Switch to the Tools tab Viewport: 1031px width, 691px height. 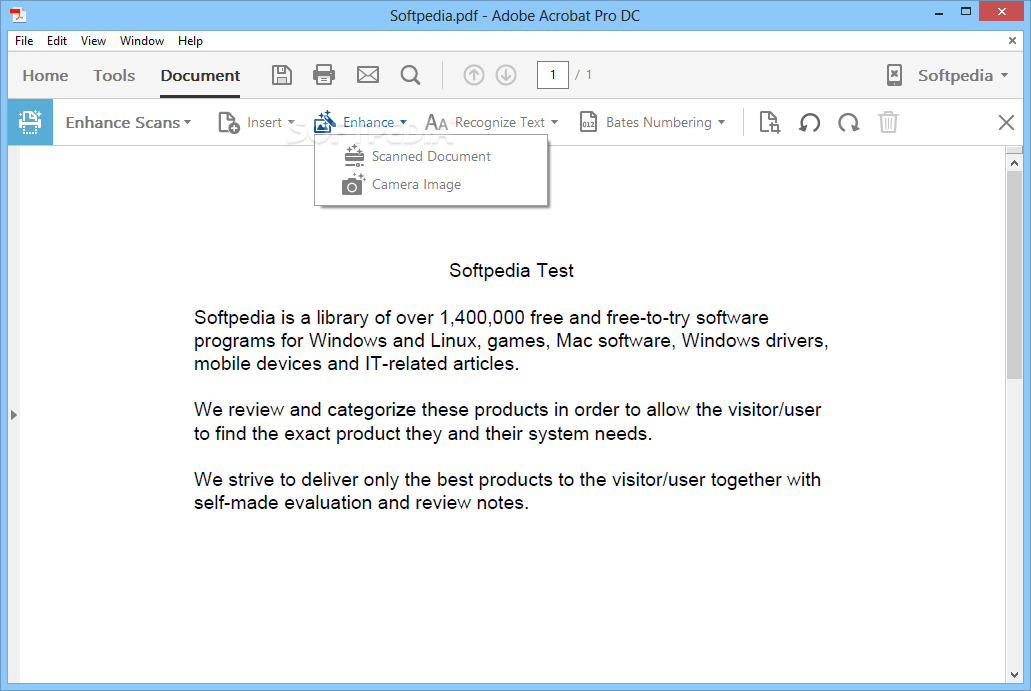[x=114, y=76]
